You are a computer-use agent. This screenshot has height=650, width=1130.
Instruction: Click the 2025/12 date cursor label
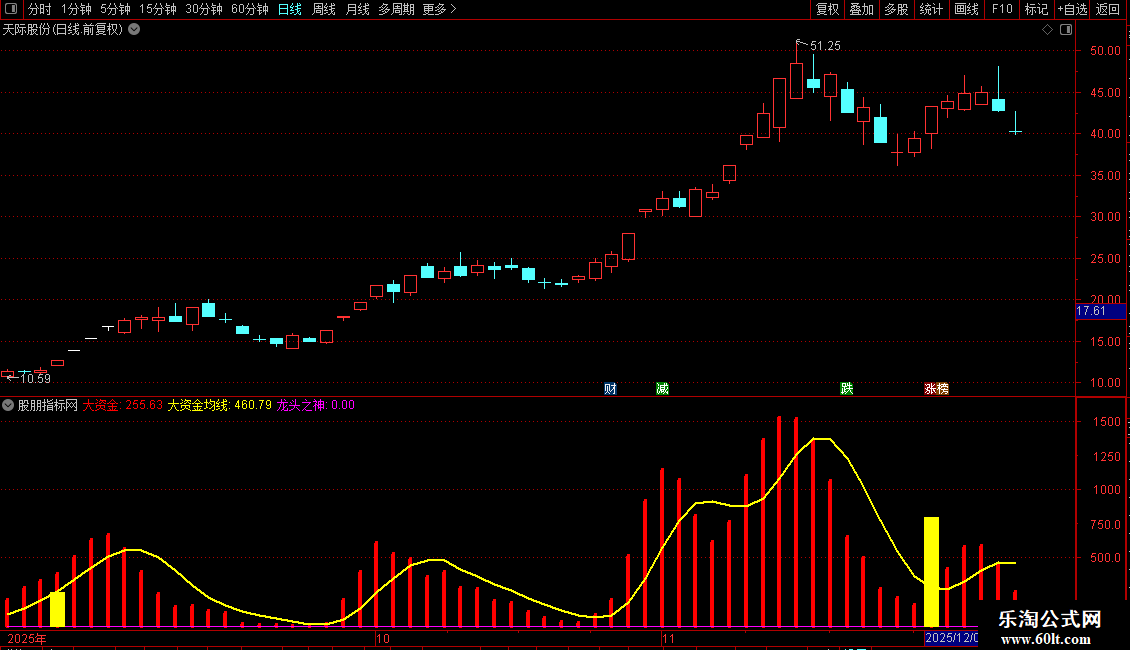coord(951,638)
